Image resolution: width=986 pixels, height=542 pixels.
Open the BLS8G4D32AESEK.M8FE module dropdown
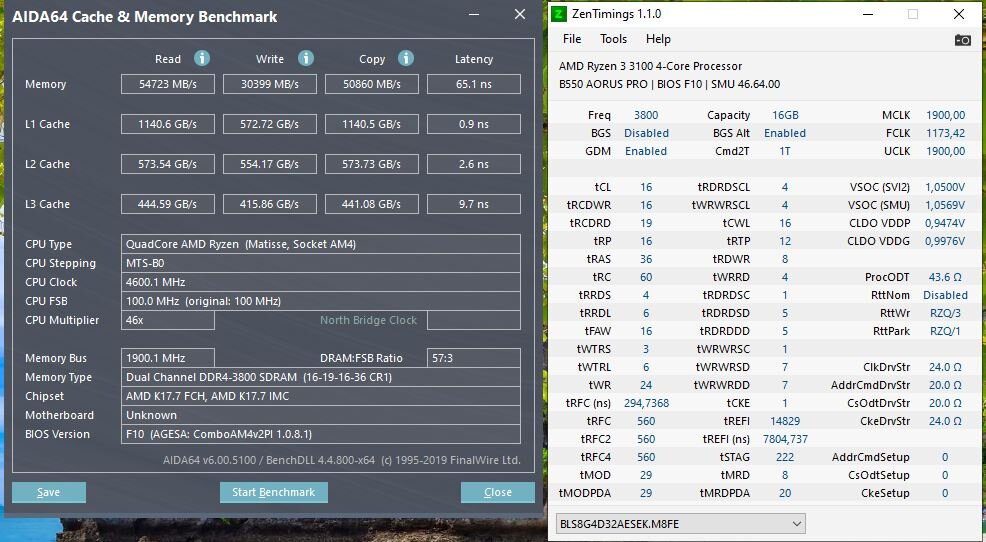[680, 523]
